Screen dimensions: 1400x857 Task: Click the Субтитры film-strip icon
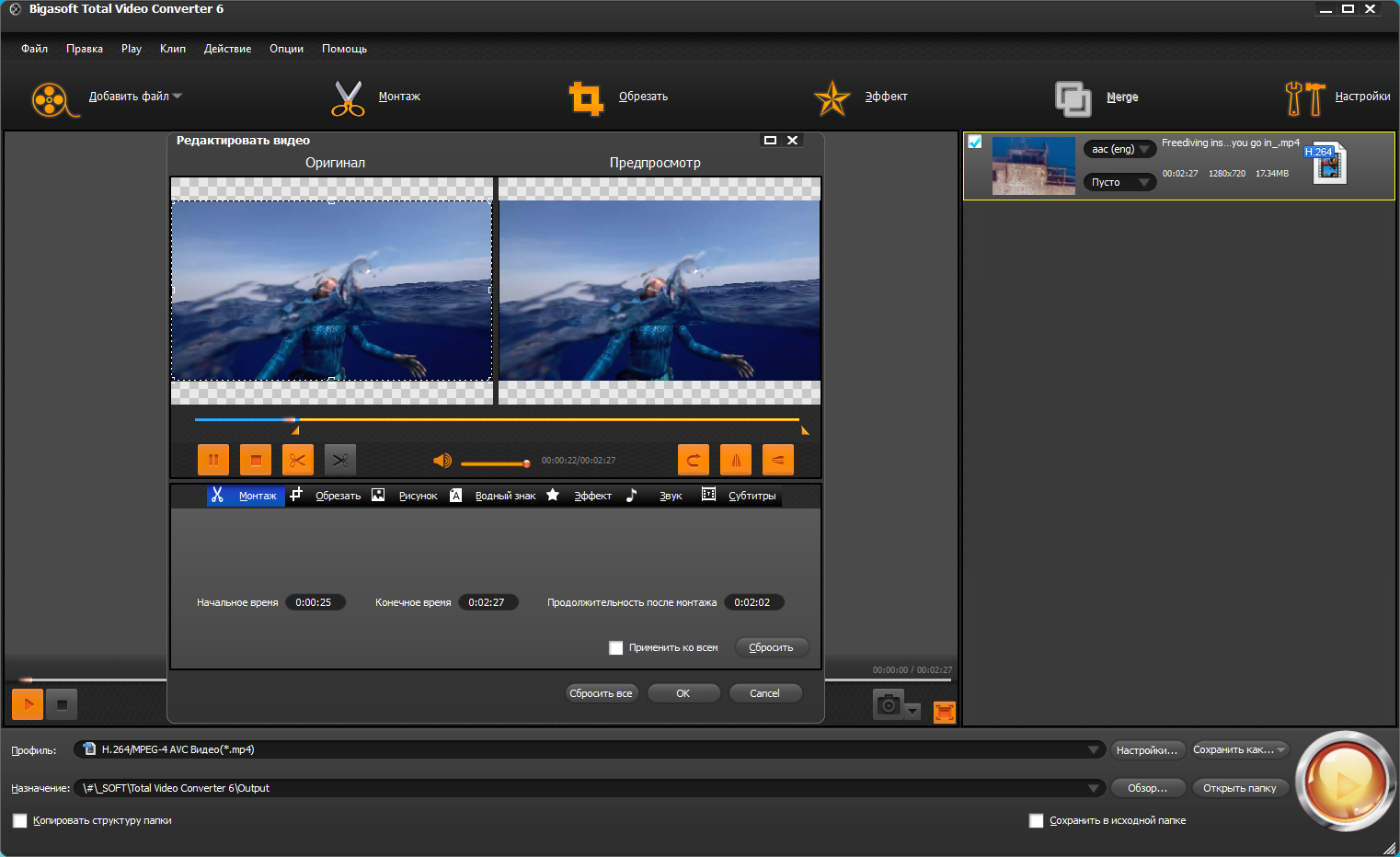[708, 495]
